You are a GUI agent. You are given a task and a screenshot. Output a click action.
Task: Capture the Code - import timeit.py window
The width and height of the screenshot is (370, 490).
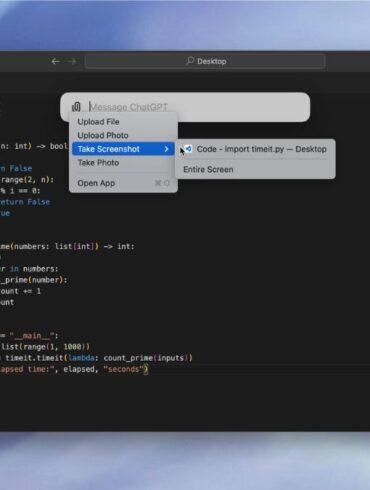click(255, 149)
